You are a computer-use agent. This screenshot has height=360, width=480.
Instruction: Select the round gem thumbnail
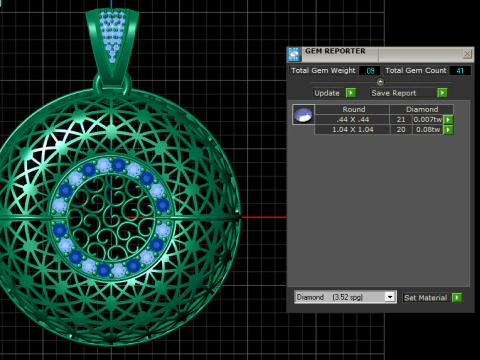point(303,114)
